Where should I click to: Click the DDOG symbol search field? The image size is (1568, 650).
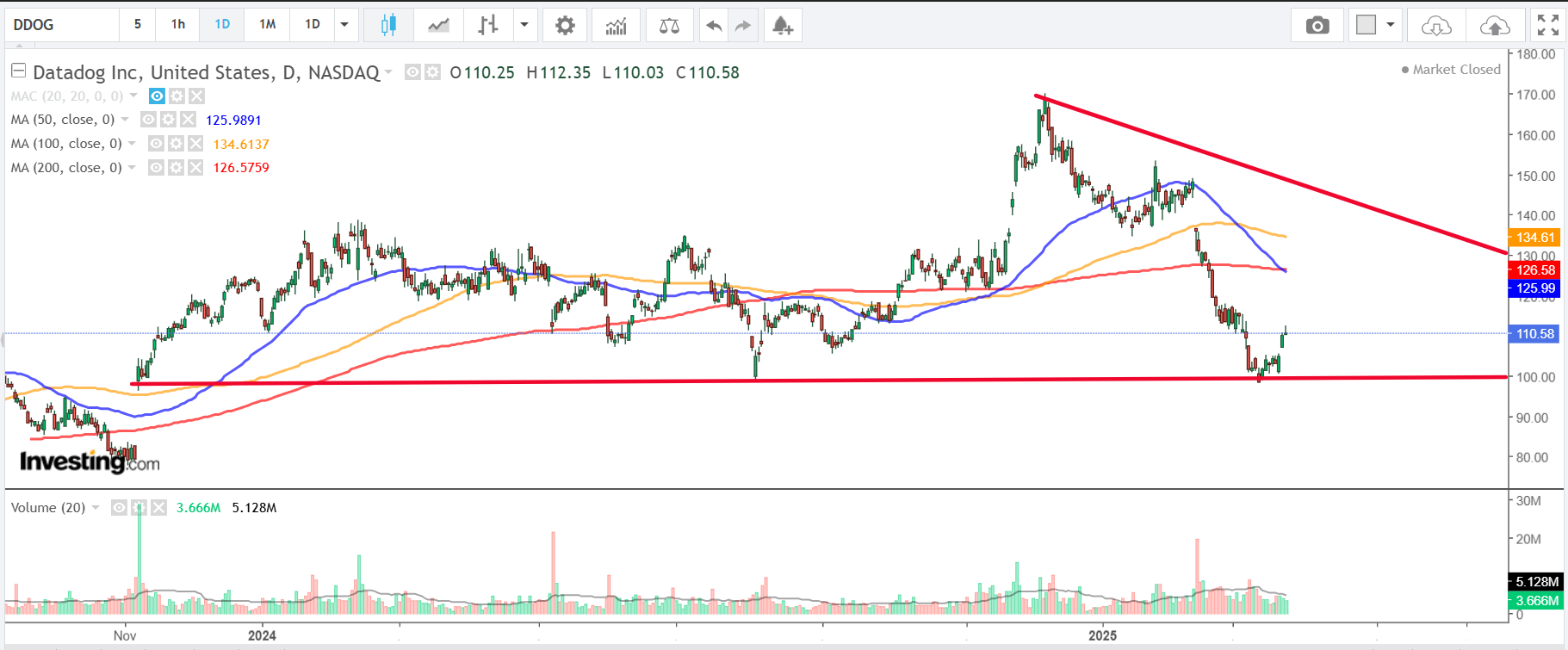pos(62,25)
